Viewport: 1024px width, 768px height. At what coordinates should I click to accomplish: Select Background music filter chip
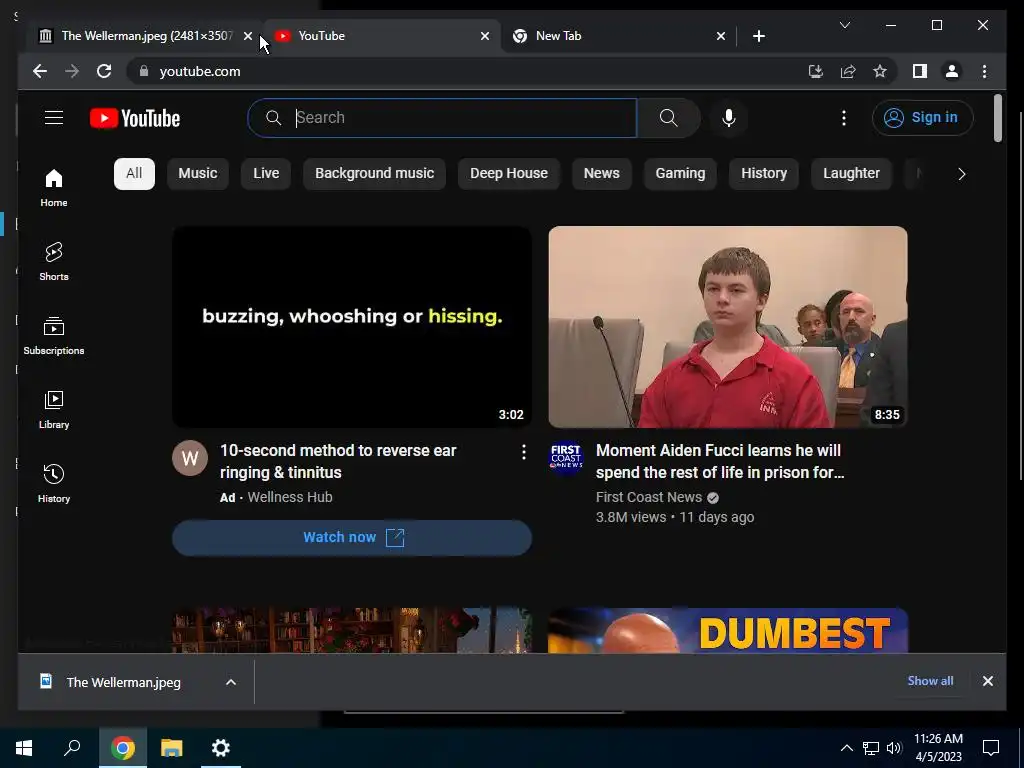[374, 174]
